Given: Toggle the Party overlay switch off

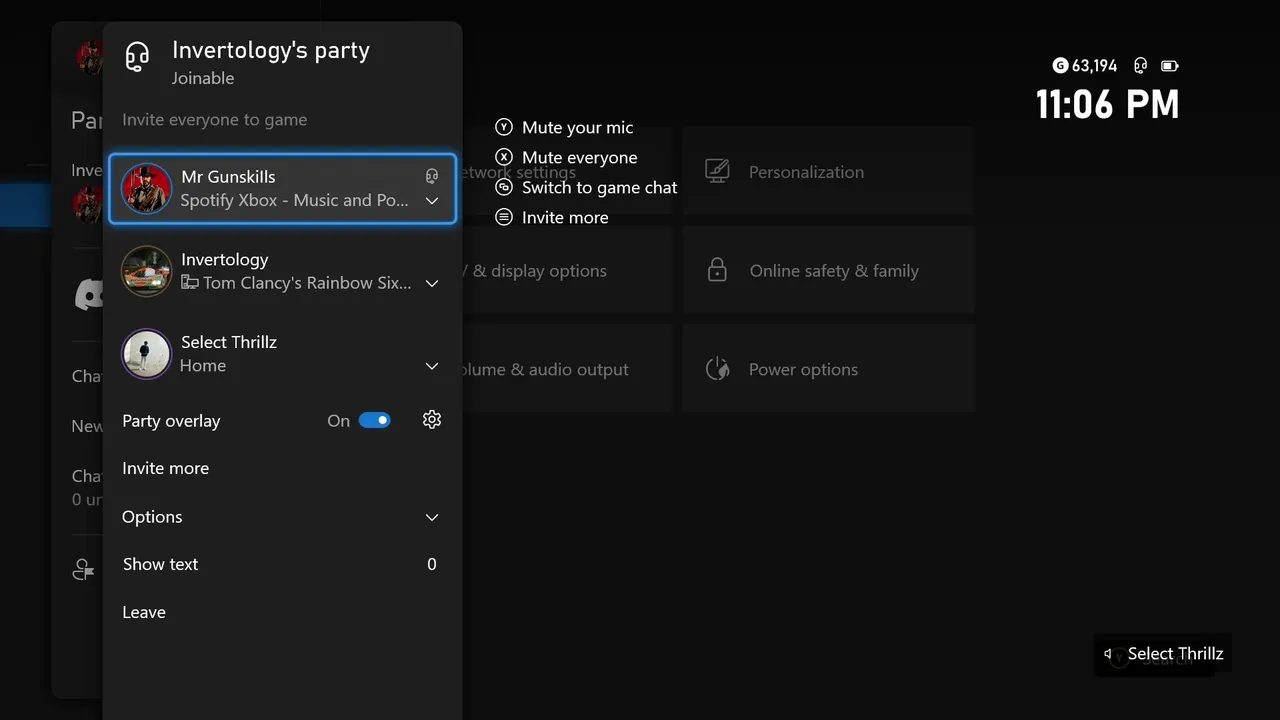Looking at the screenshot, I should click(375, 420).
